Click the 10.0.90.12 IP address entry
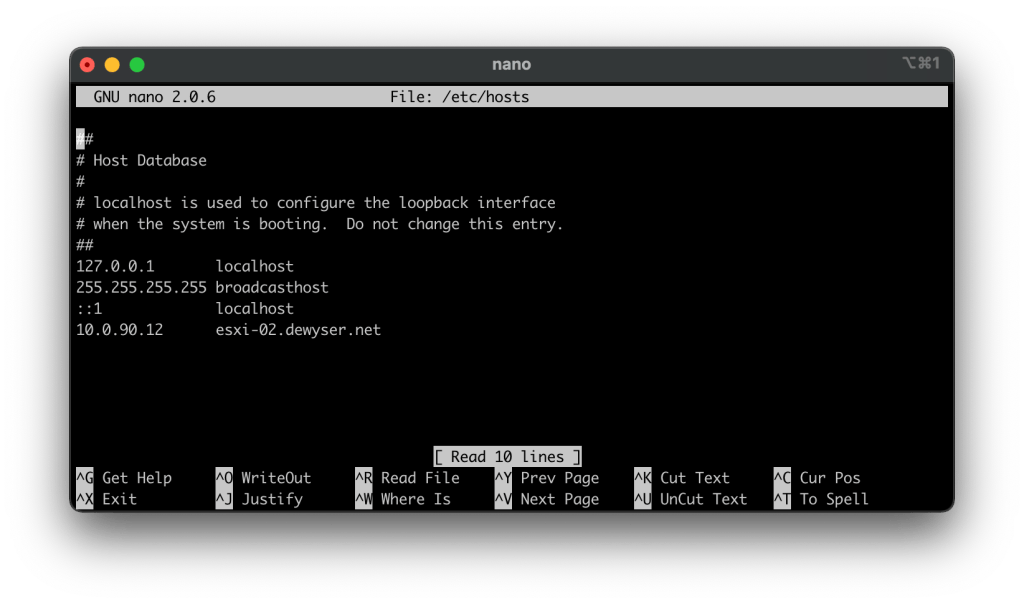 click(x=119, y=330)
